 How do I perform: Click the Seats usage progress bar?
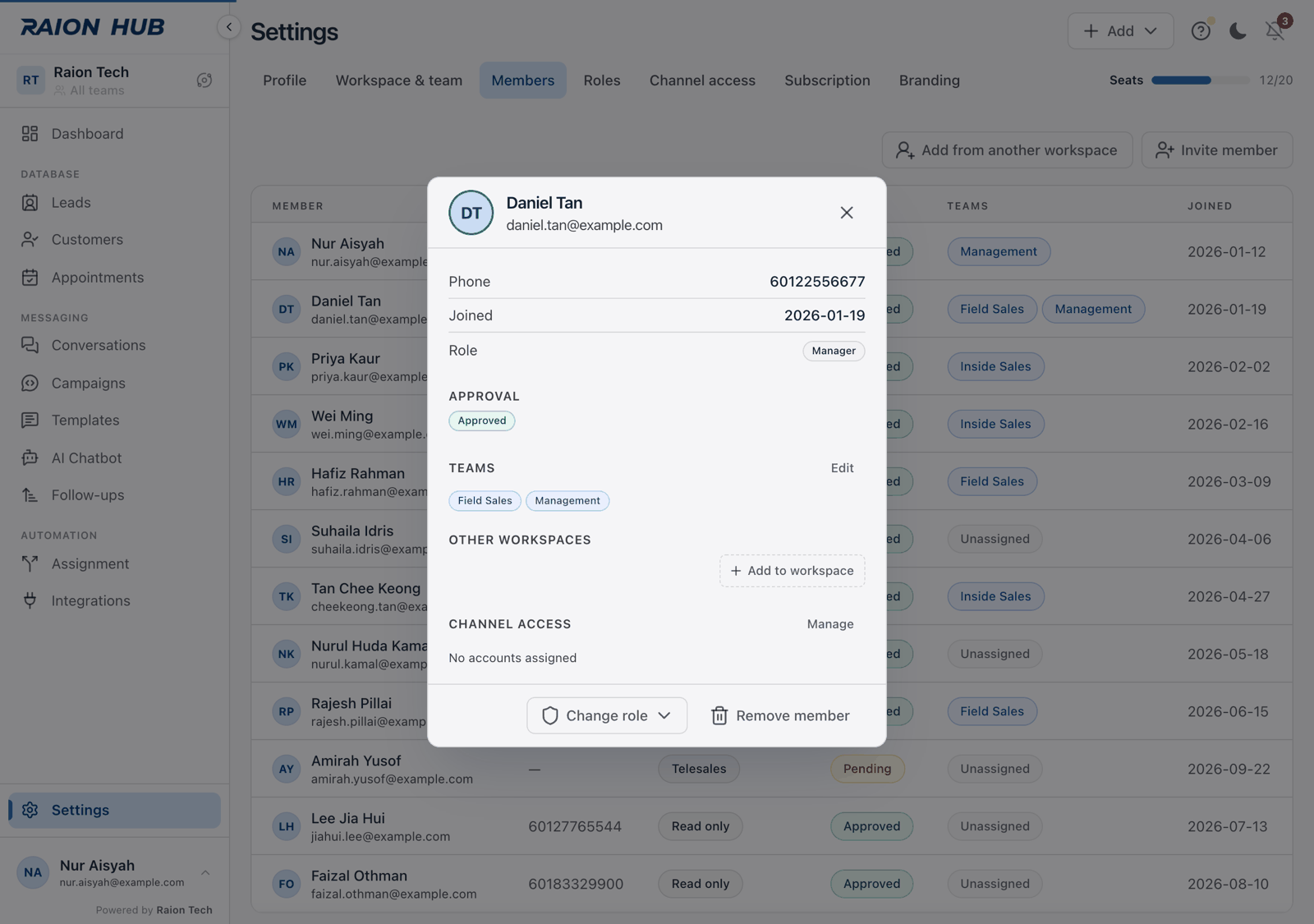pos(1201,80)
